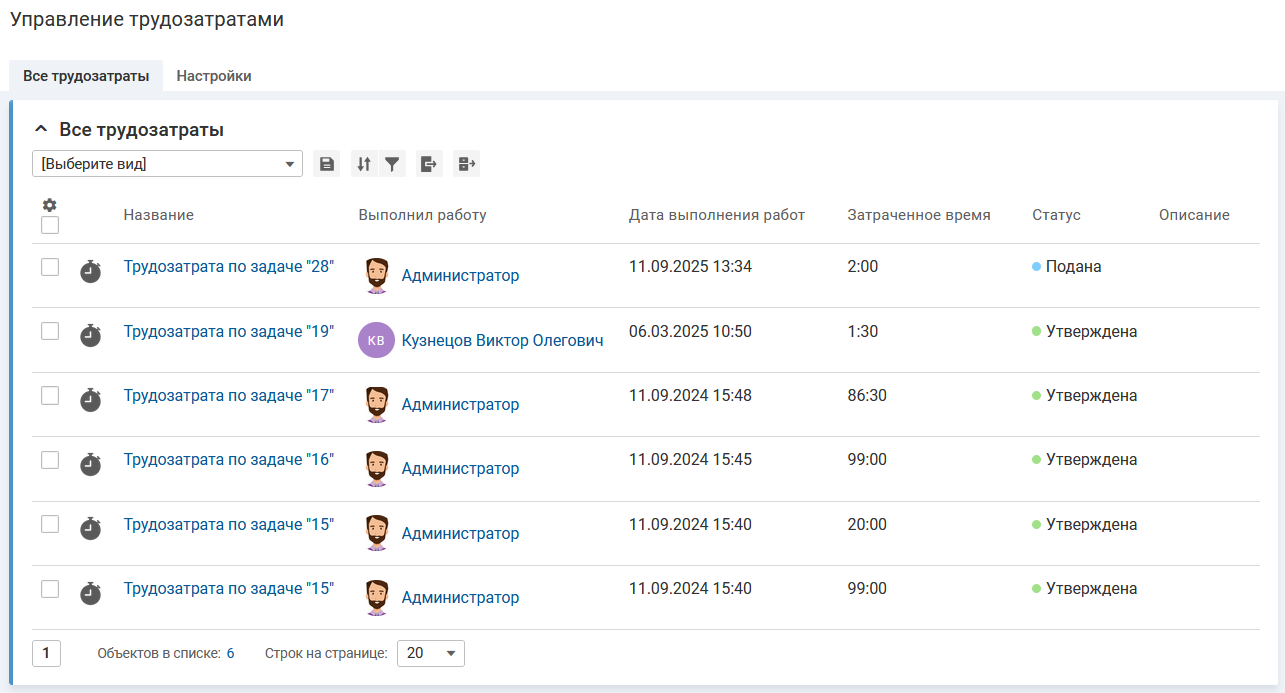Open rows per page dropdown showing 20
This screenshot has width=1285, height=693.
coord(430,653)
